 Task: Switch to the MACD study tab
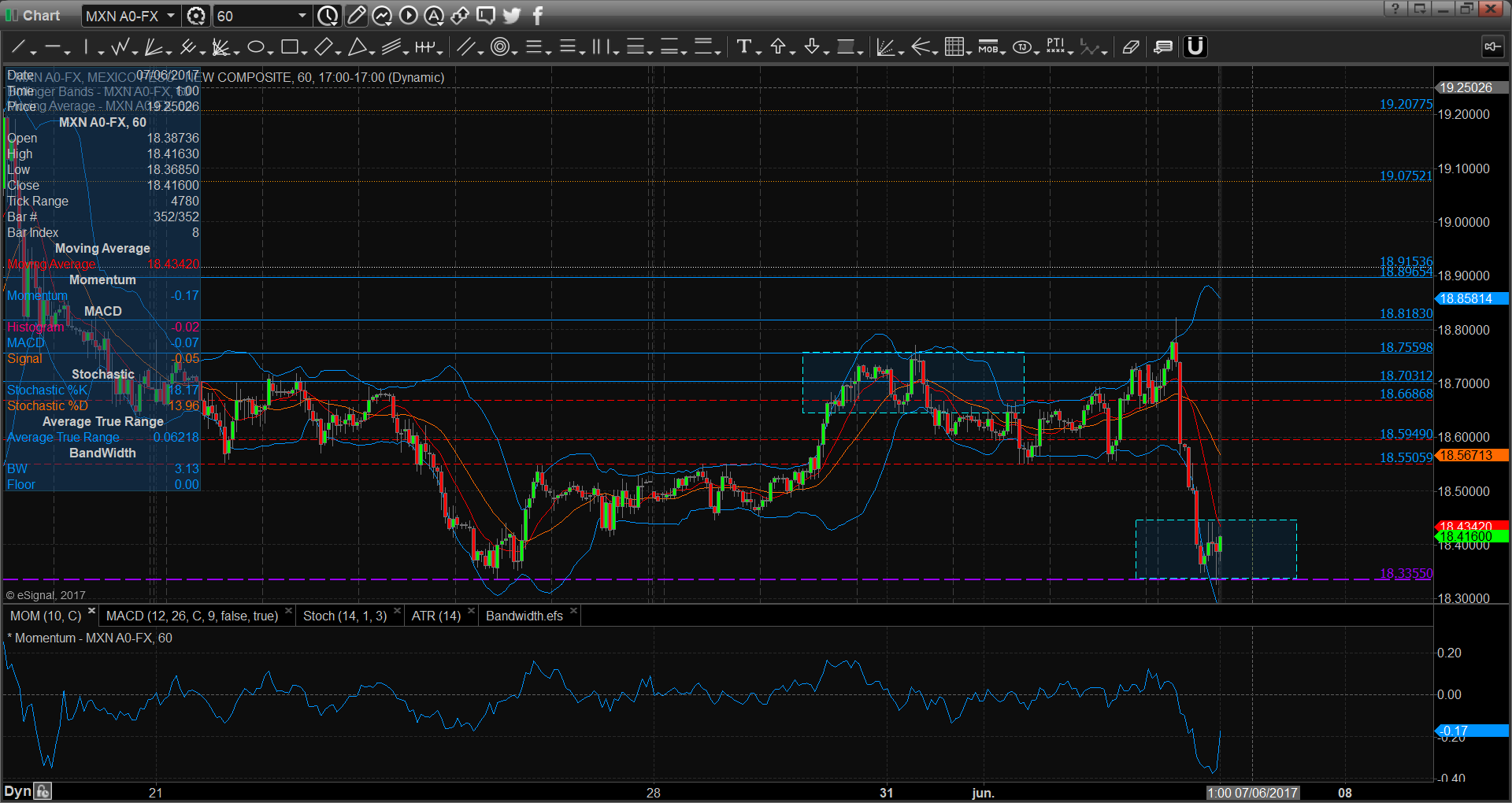click(x=192, y=616)
